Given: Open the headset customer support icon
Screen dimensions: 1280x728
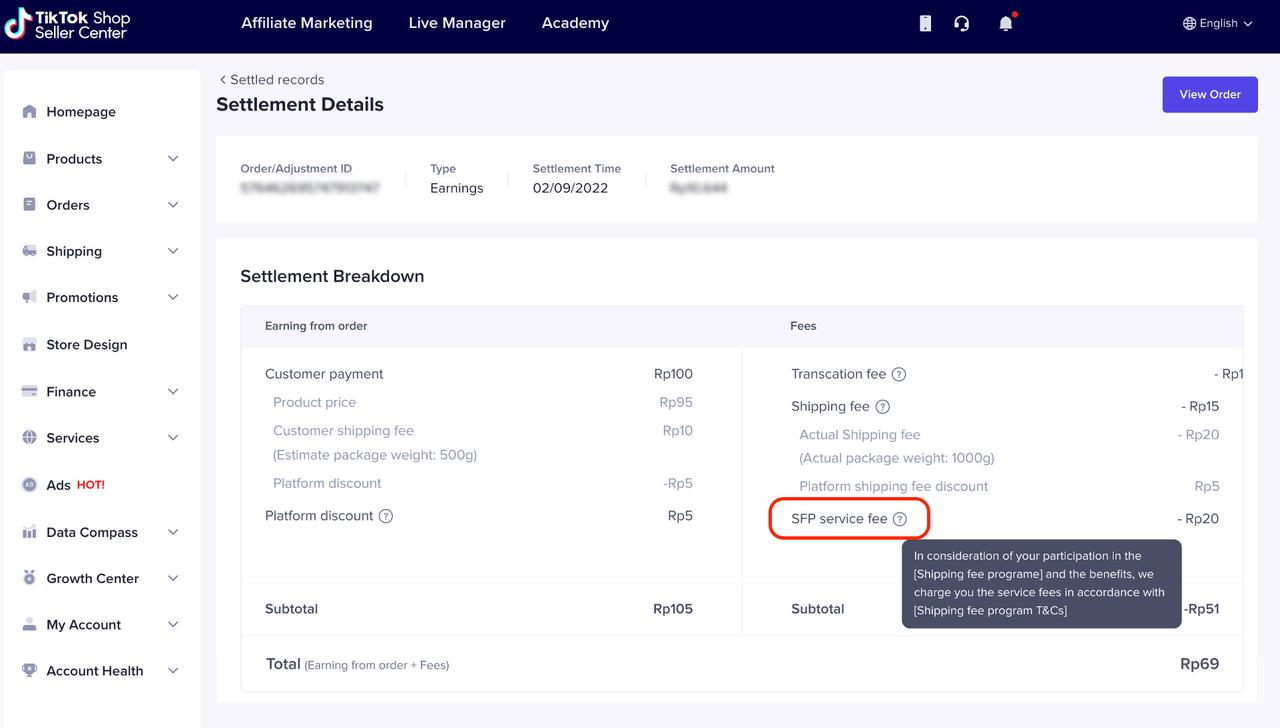Looking at the screenshot, I should 962,23.
